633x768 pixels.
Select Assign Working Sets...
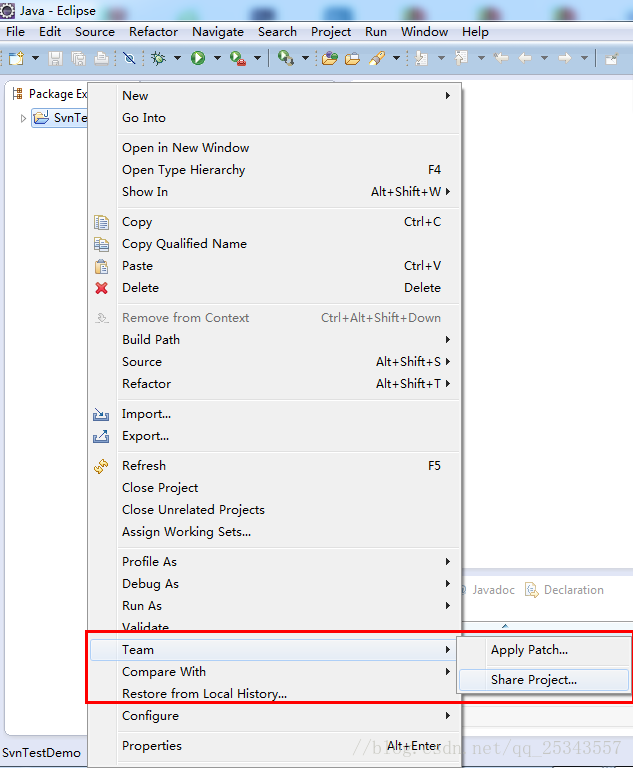(x=274, y=532)
